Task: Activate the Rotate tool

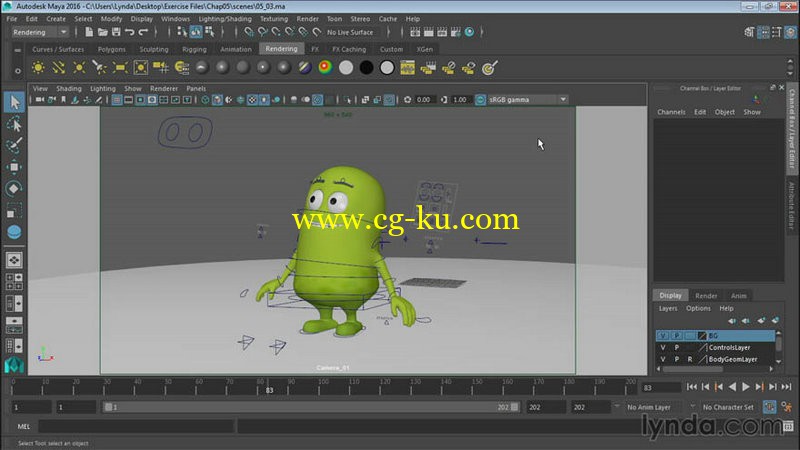Action: pyautogui.click(x=14, y=188)
